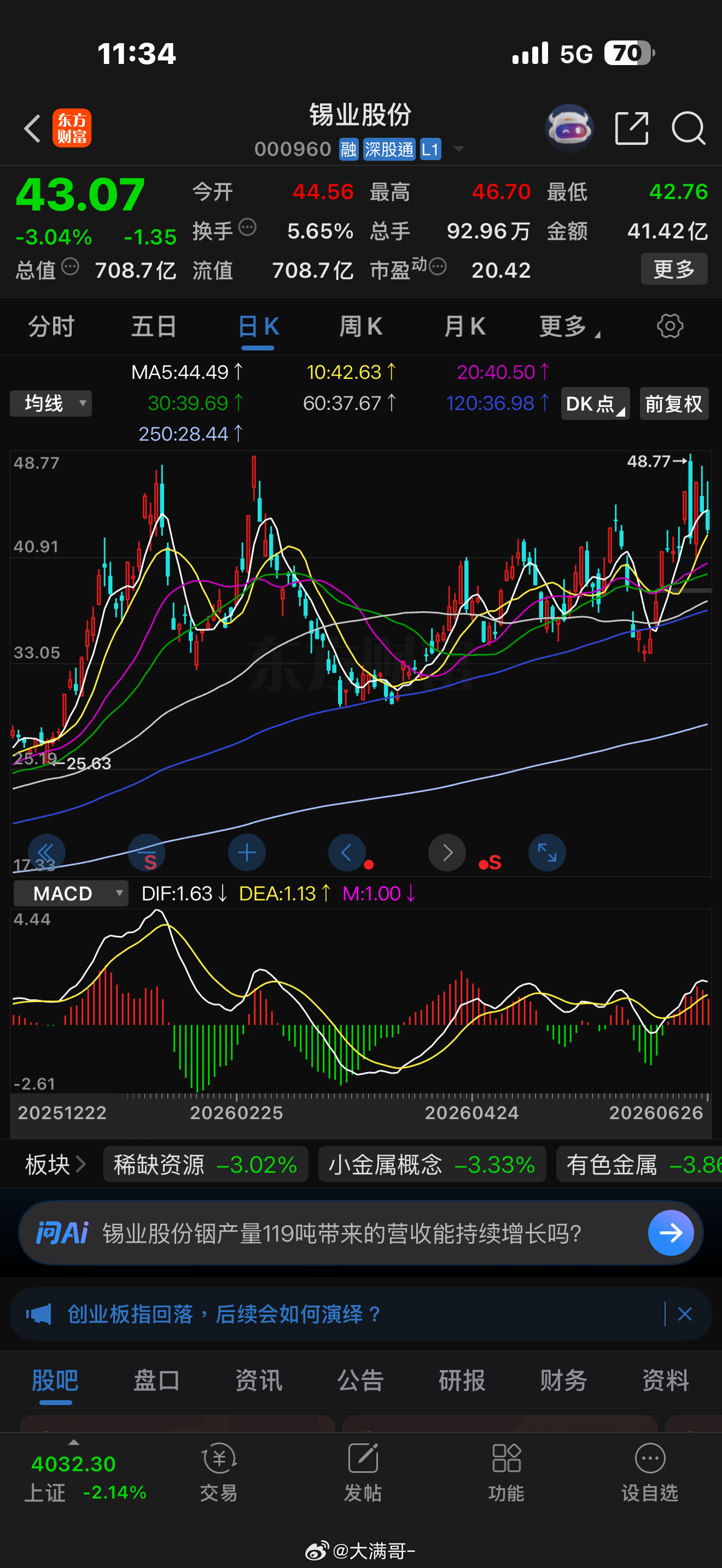
Task: Select the 日K chart tab
Action: click(x=258, y=326)
